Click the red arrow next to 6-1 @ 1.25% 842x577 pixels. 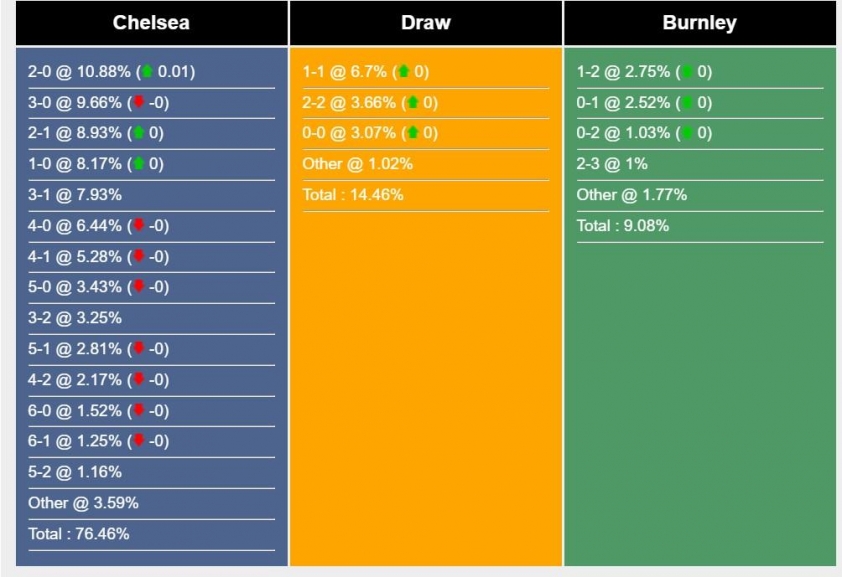139,441
